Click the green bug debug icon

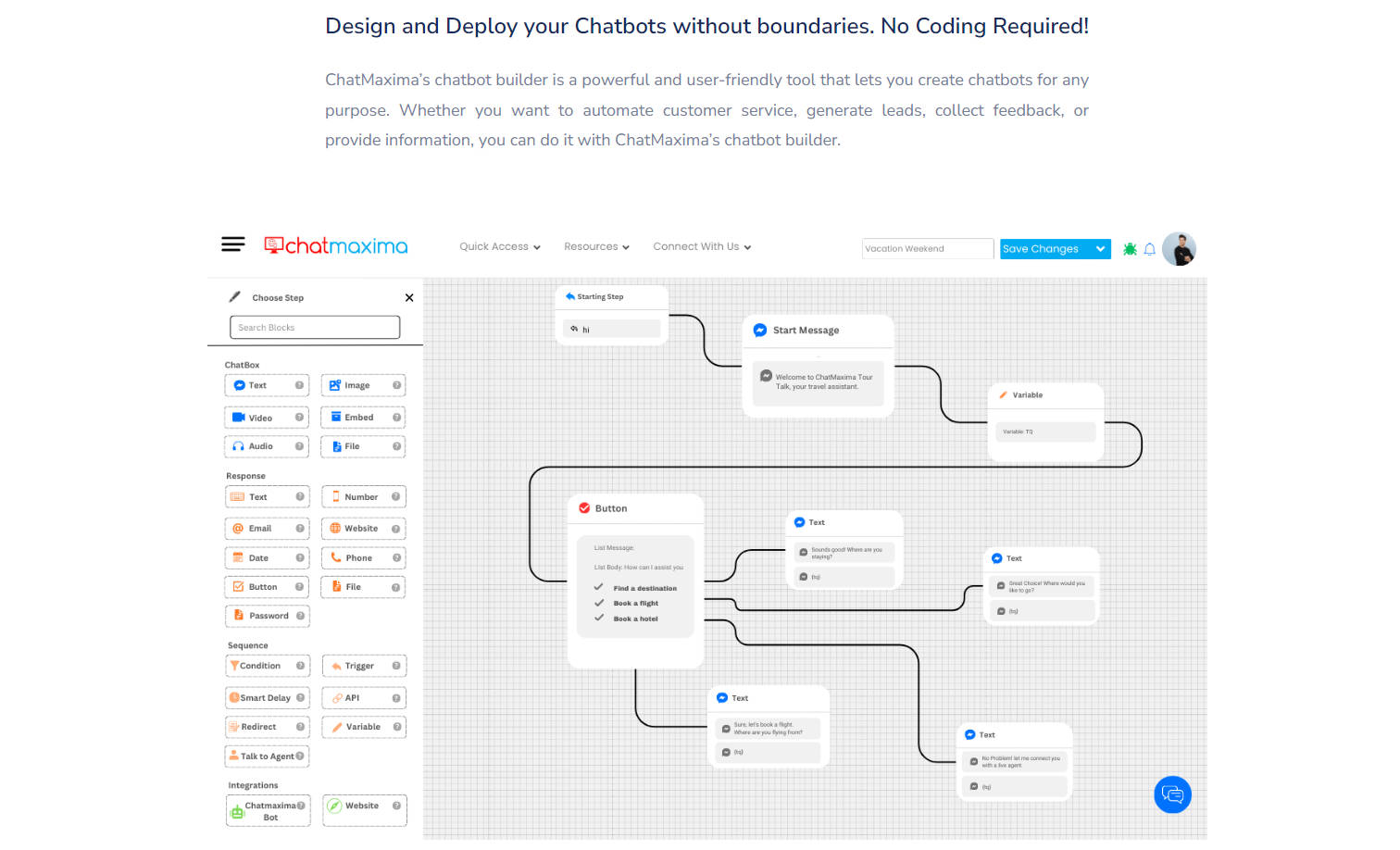point(1130,249)
